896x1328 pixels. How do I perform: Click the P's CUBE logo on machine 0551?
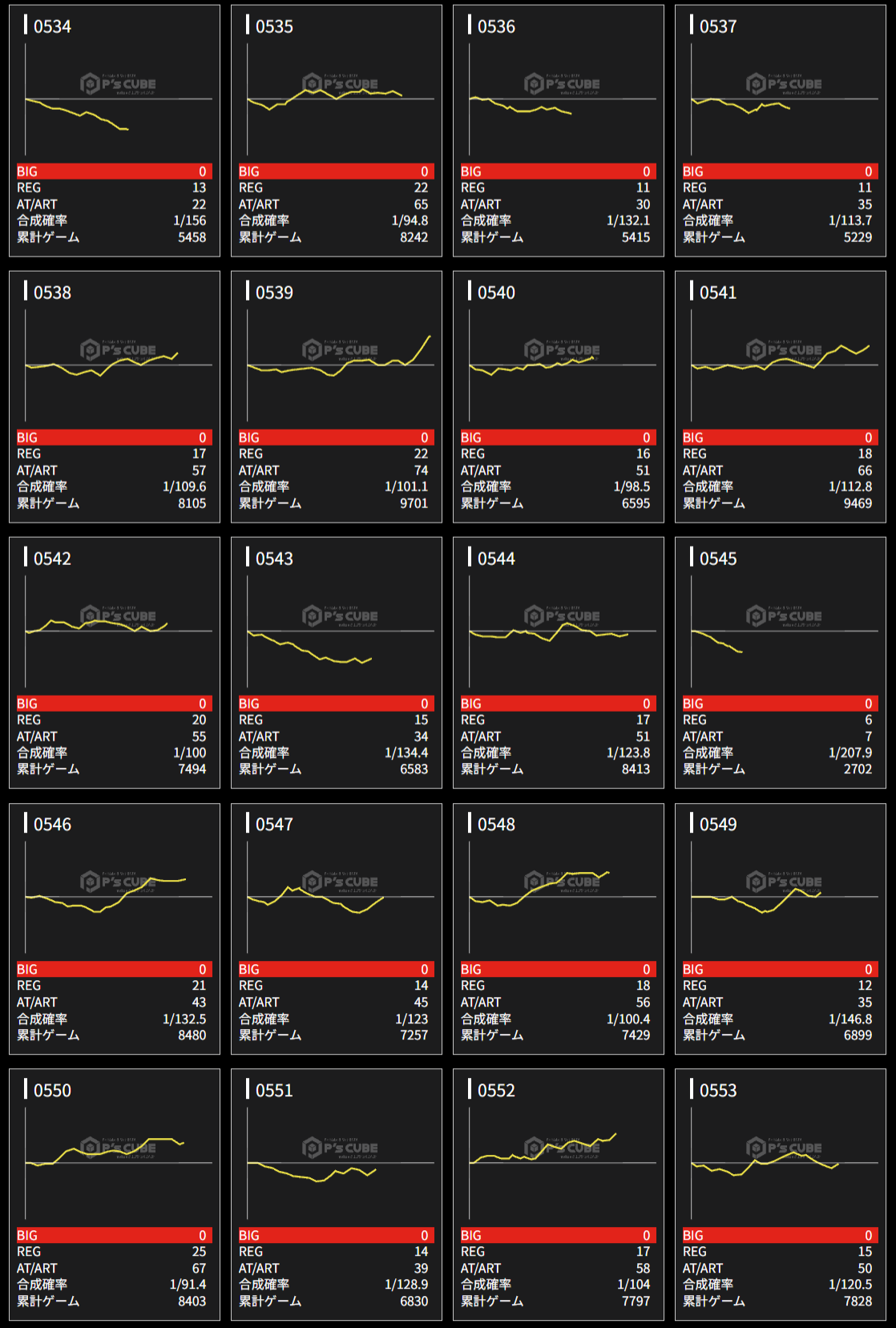click(340, 1148)
